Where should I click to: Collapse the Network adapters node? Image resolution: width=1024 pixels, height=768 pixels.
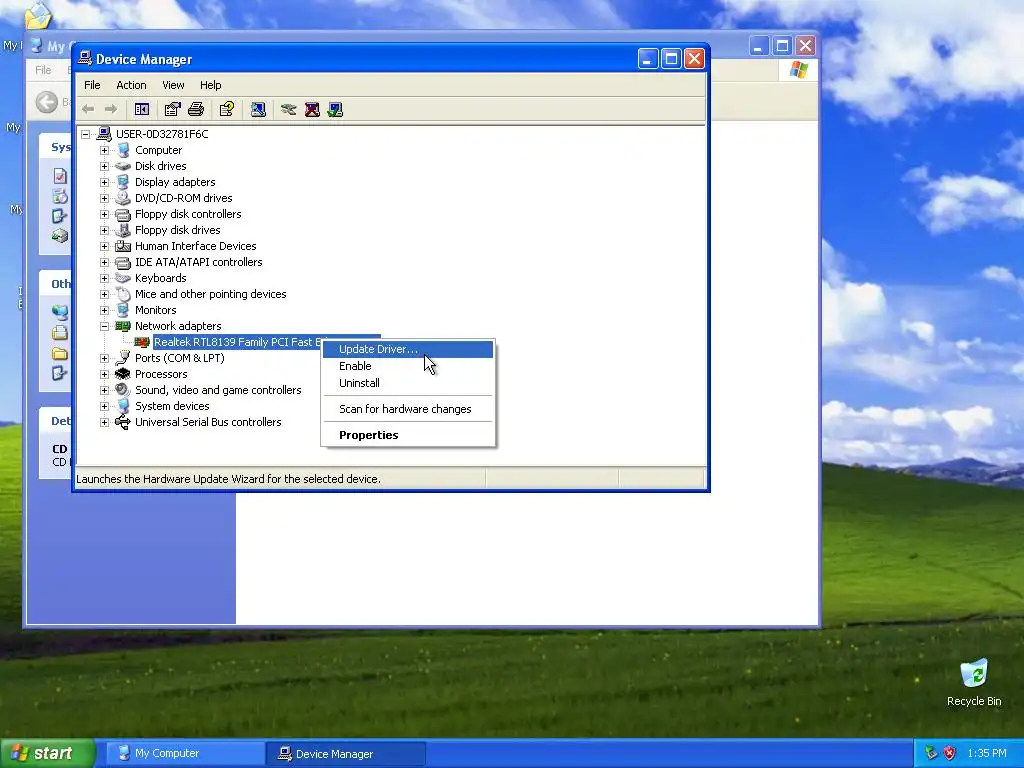point(104,326)
